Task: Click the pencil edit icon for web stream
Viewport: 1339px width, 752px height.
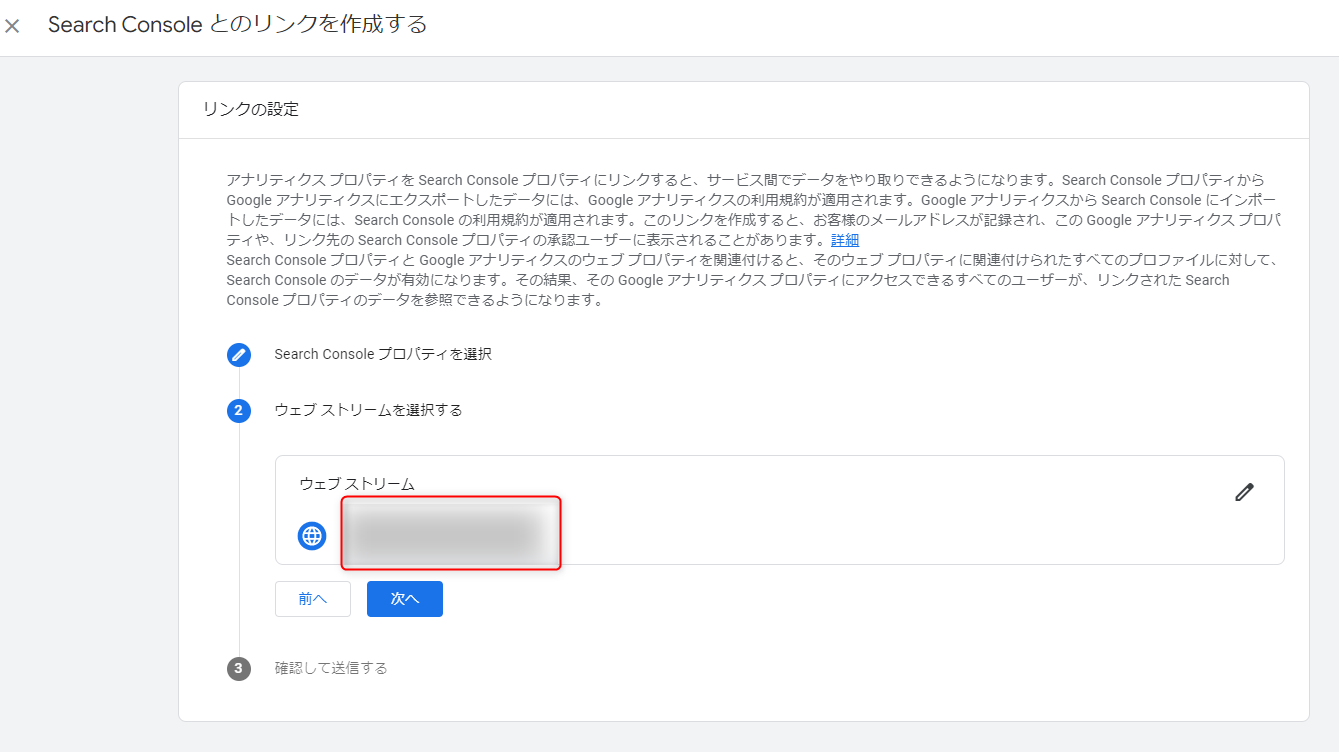Action: (x=1244, y=492)
